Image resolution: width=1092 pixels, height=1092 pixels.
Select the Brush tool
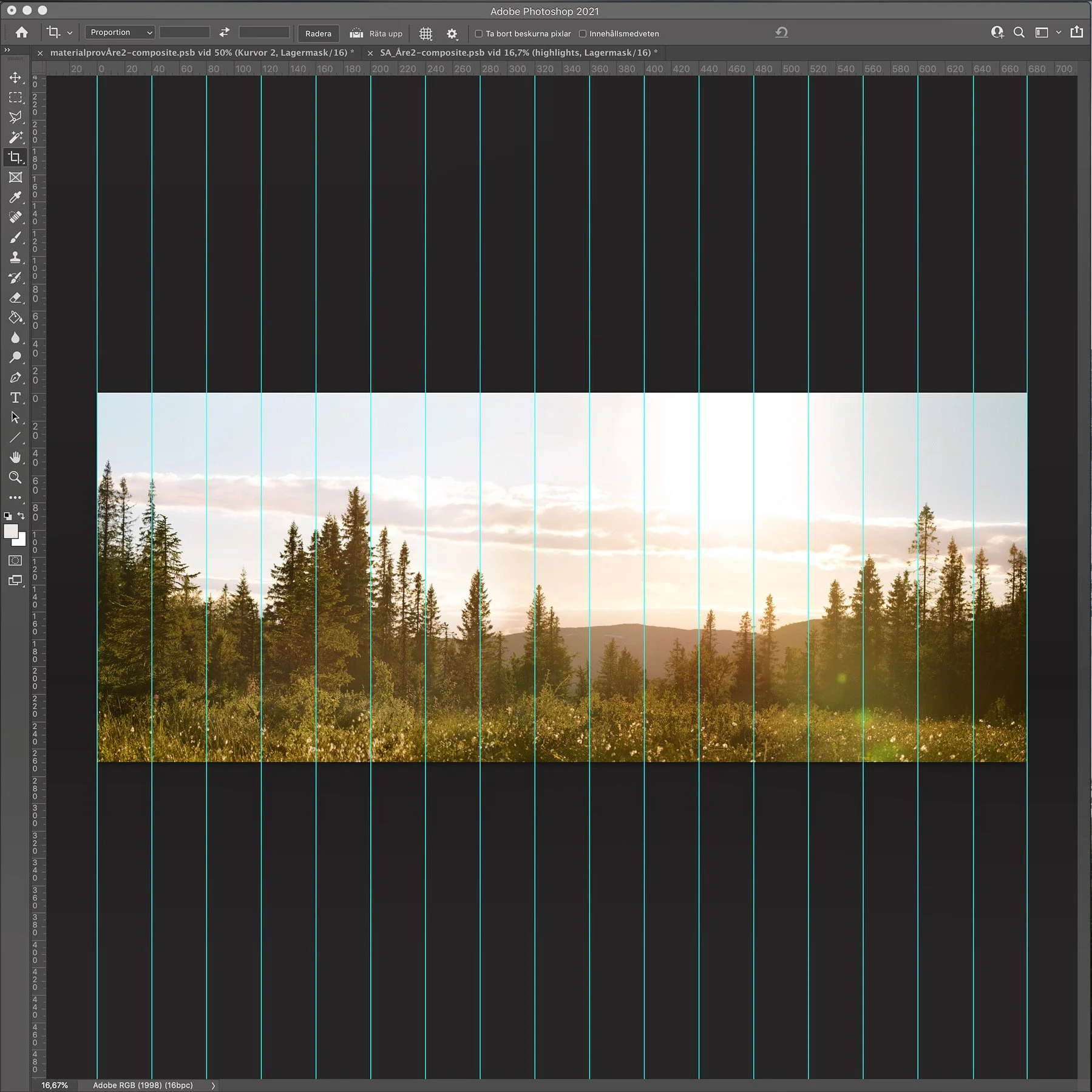coord(15,237)
